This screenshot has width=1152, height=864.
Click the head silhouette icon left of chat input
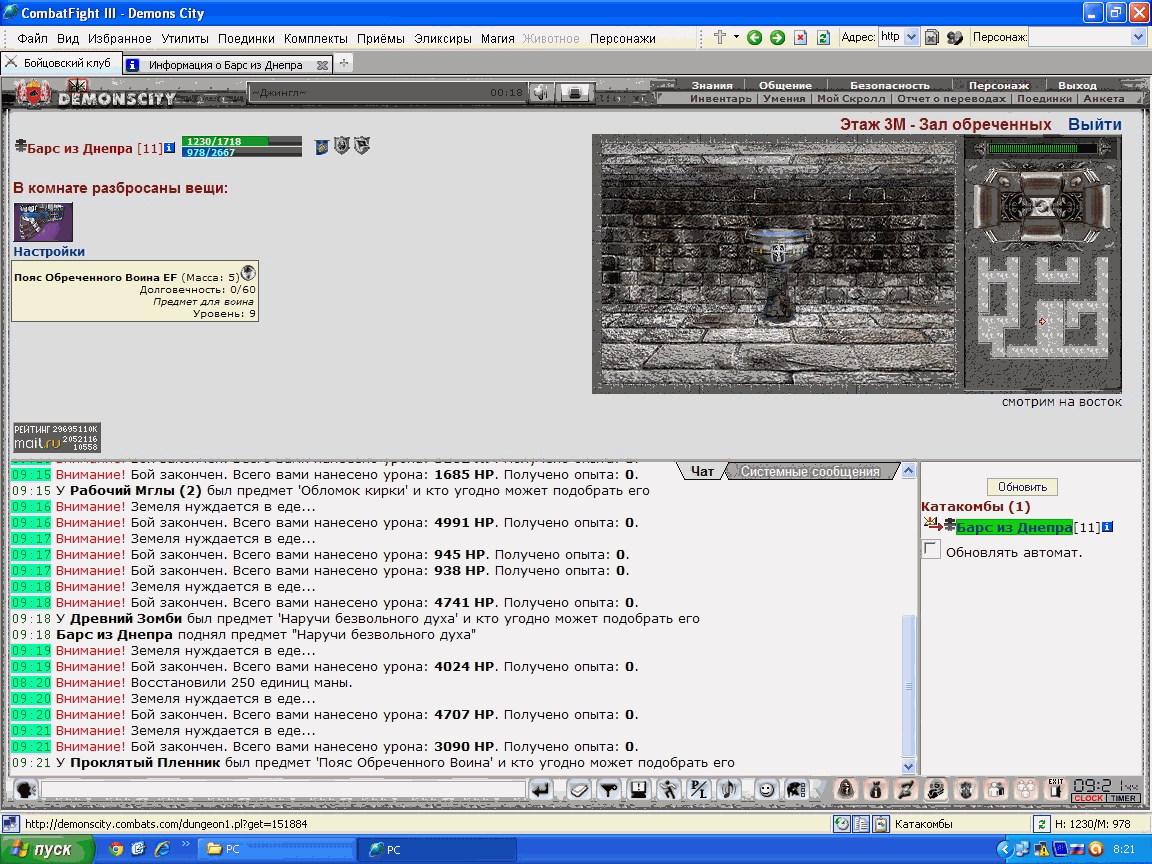26,790
